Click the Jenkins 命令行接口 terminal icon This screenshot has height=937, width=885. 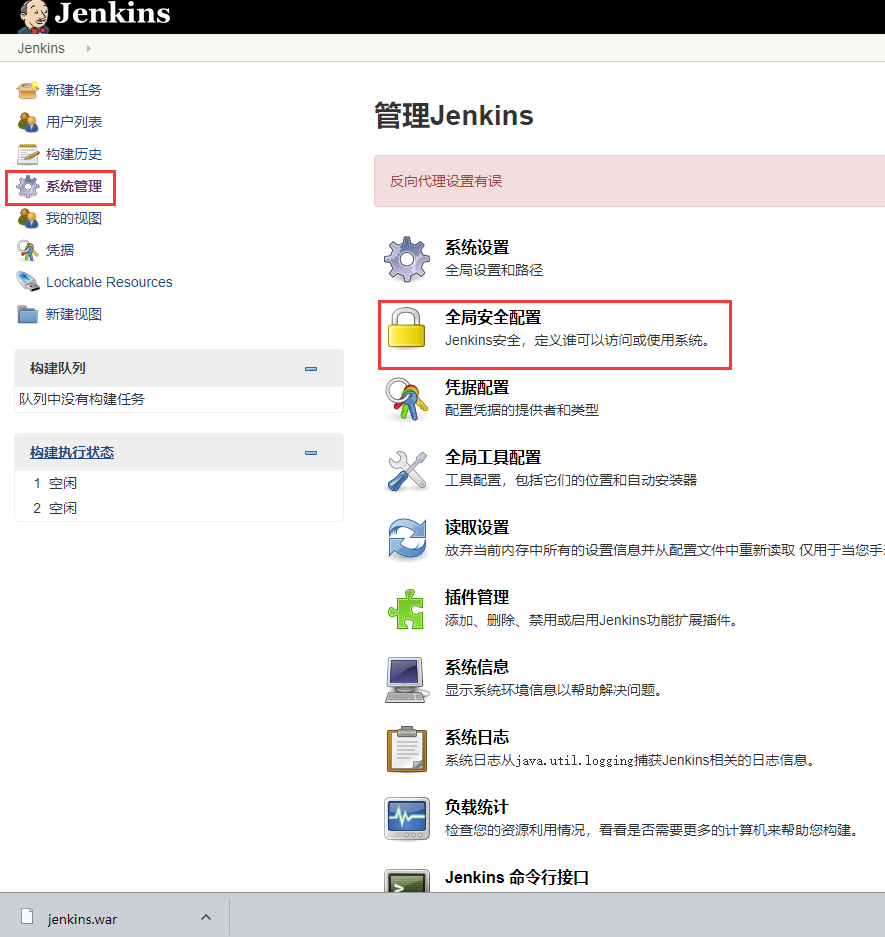pyautogui.click(x=406, y=881)
